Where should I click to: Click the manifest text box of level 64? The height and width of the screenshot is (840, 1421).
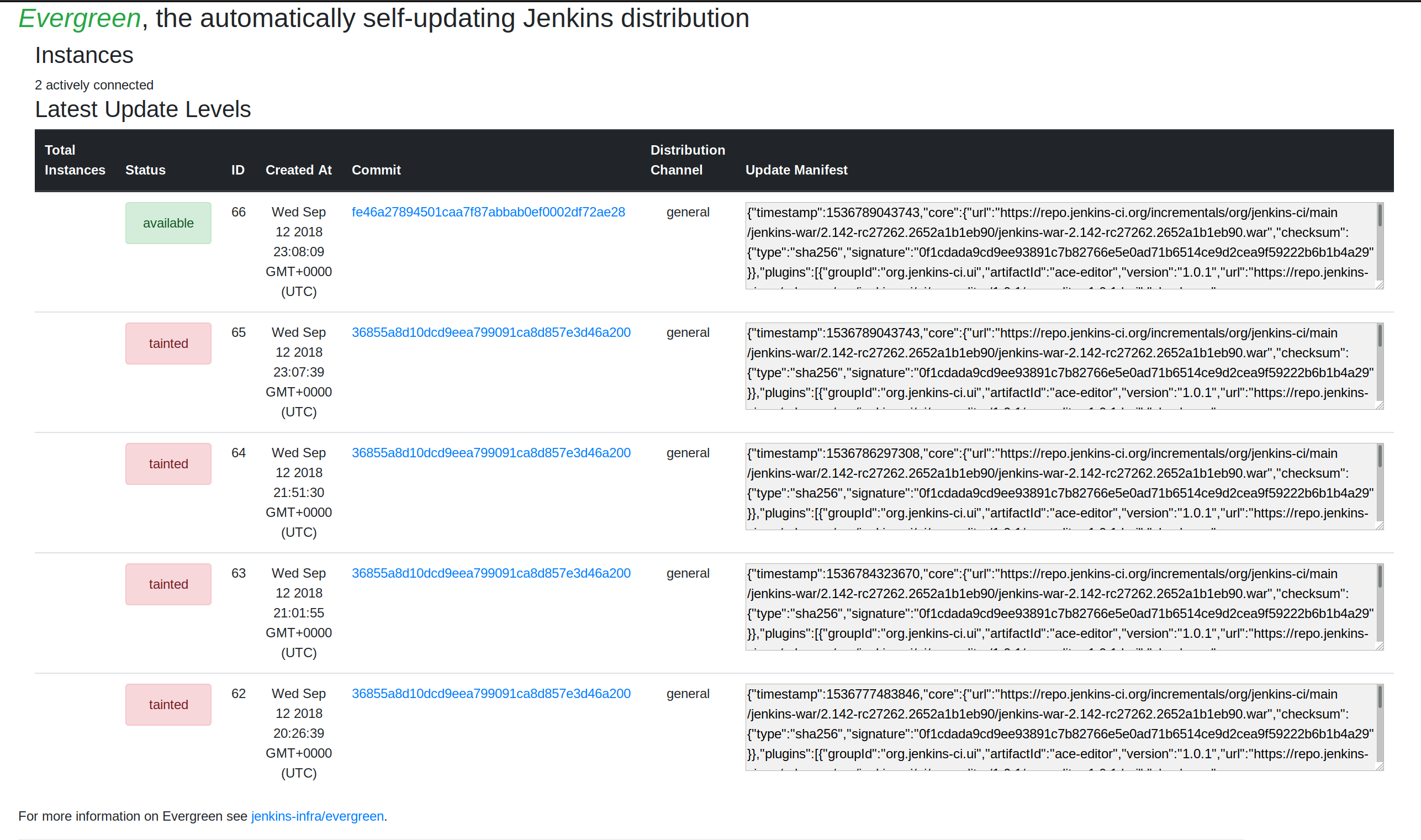click(1058, 486)
